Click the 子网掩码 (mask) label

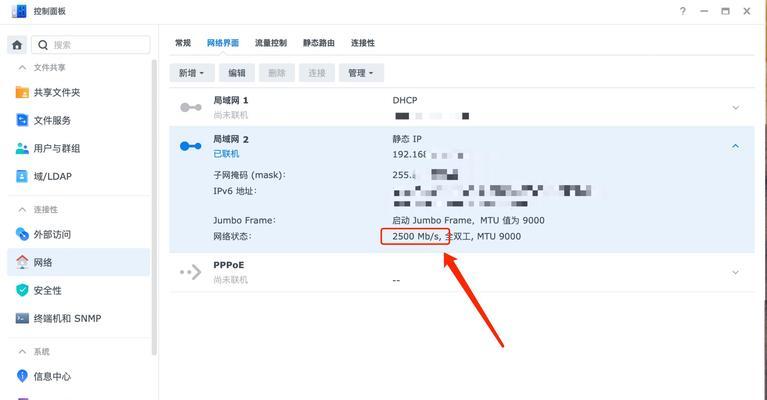[x=249, y=175]
